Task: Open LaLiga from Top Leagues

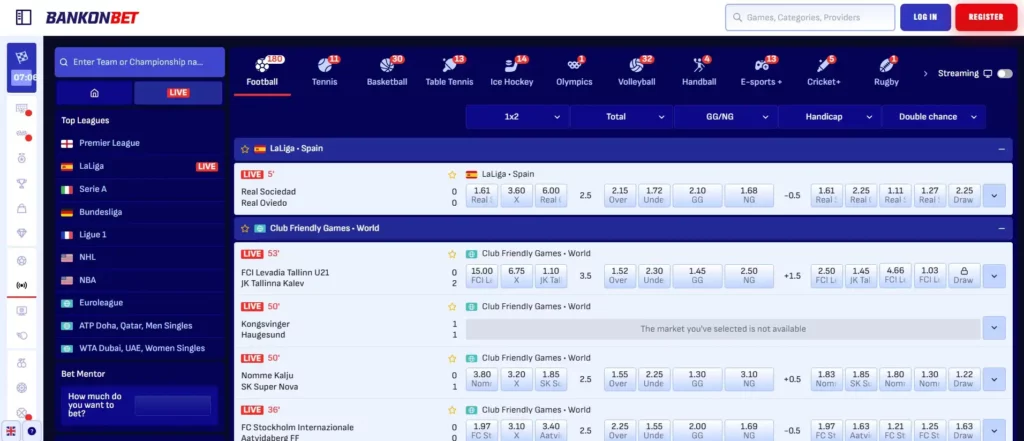Action: [140, 167]
